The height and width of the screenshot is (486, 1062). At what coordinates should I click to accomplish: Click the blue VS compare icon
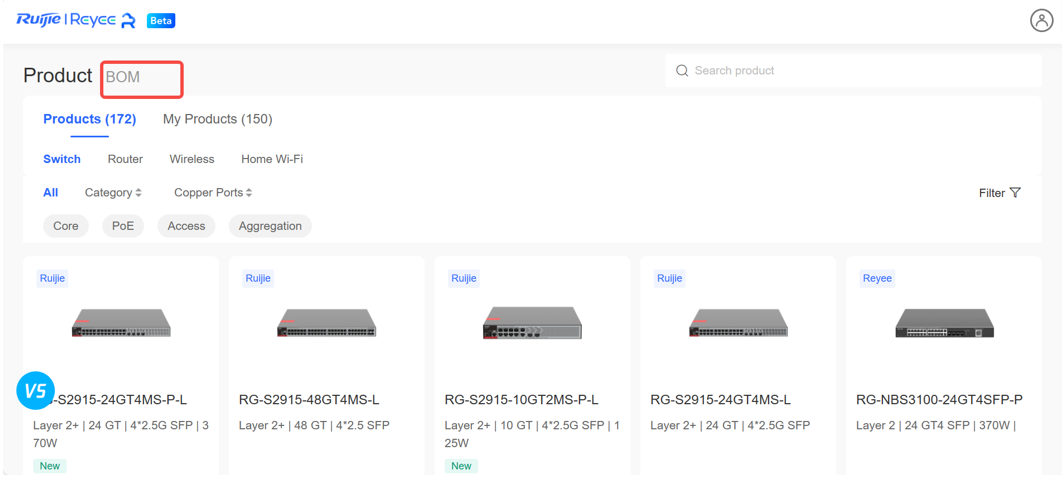point(35,390)
